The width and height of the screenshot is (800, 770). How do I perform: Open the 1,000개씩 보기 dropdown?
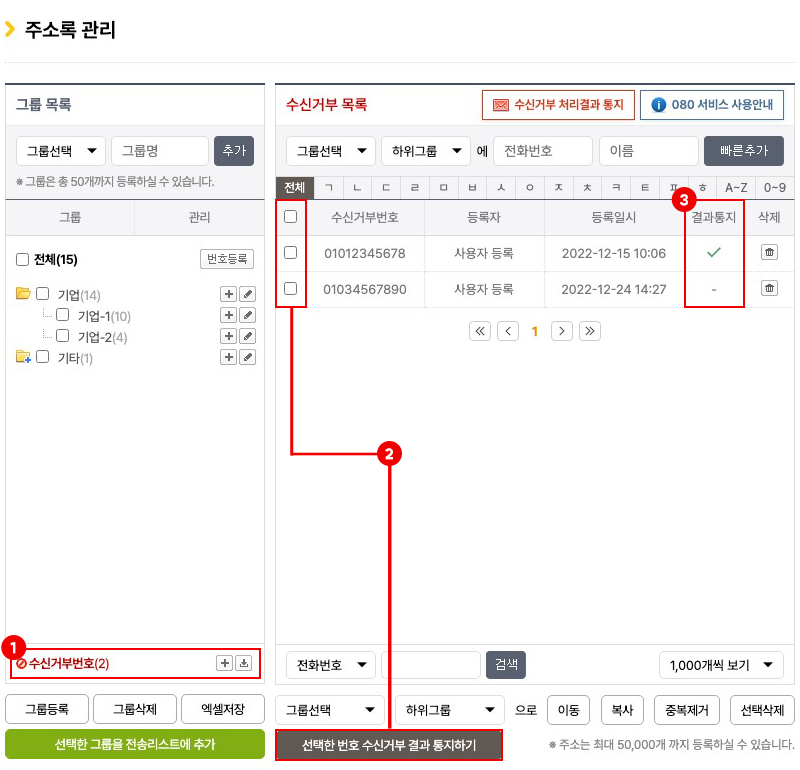pyautogui.click(x=721, y=665)
